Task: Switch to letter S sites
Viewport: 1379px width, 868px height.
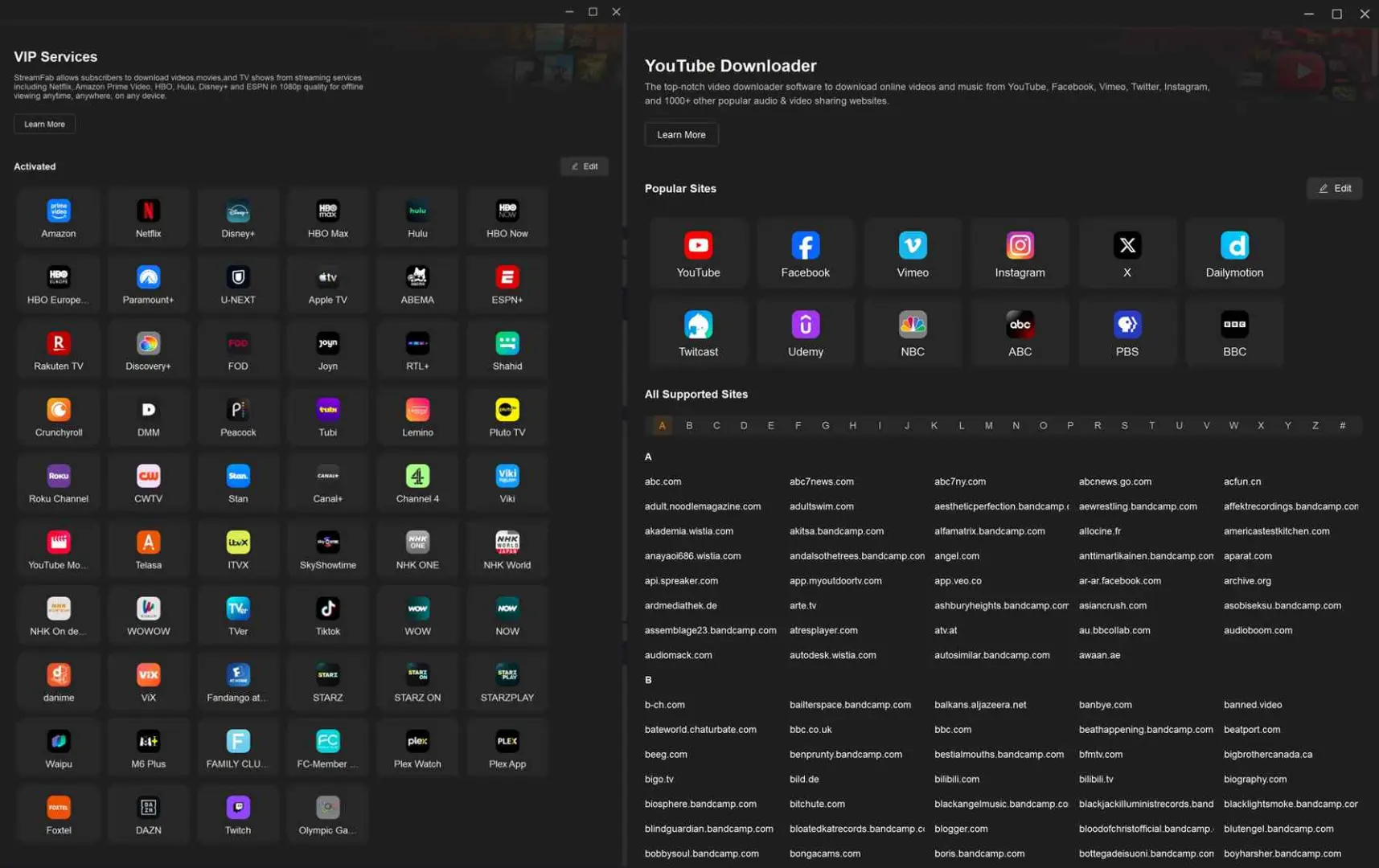Action: click(1124, 425)
